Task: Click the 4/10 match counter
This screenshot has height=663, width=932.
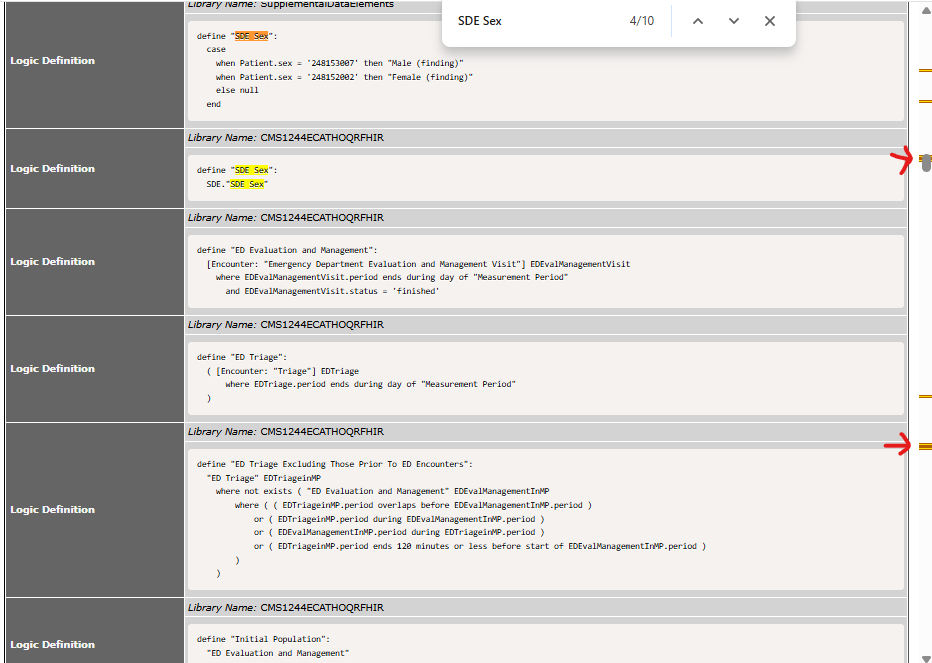Action: coord(642,21)
